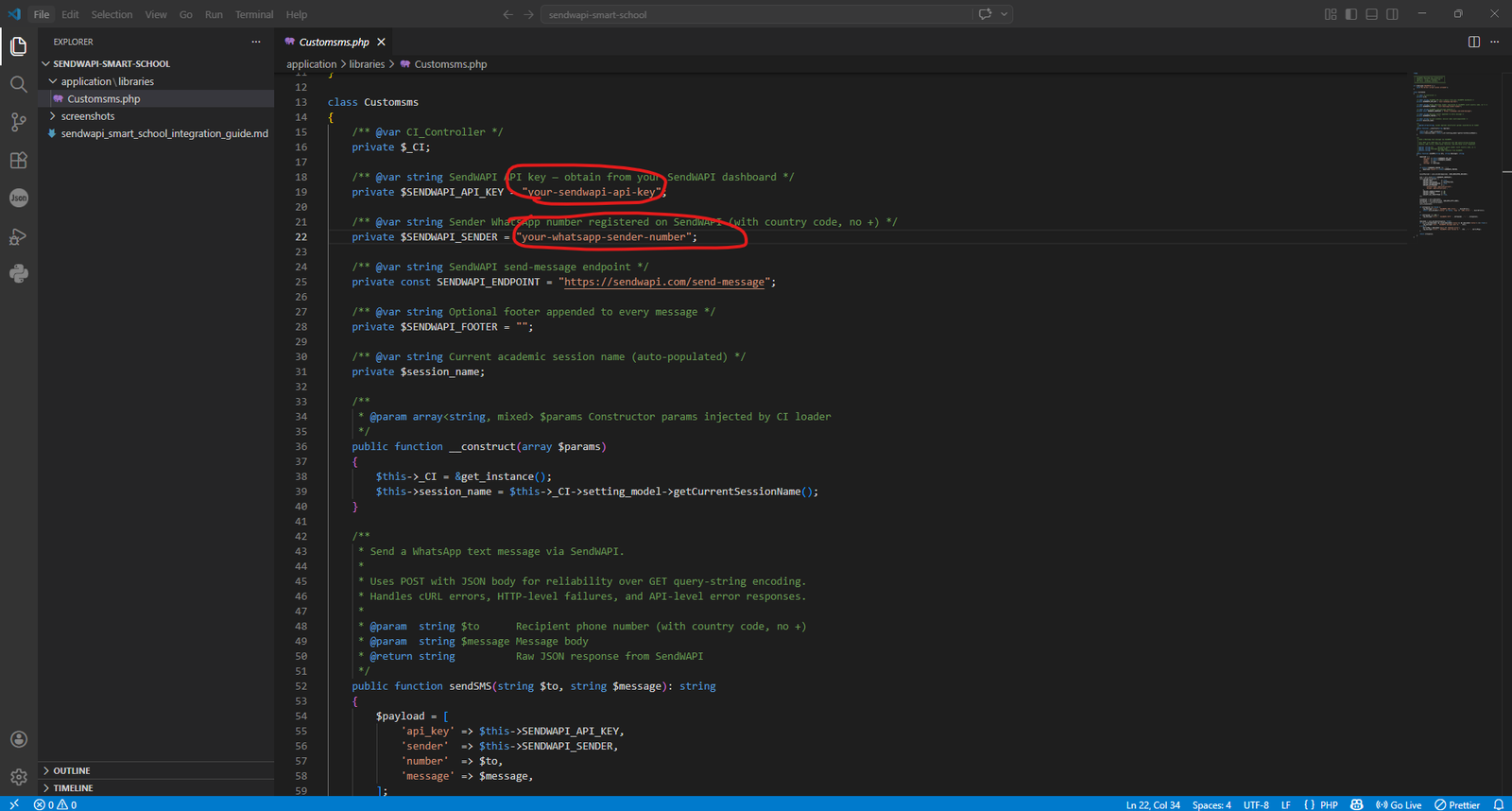Open the Run menu

[214, 14]
